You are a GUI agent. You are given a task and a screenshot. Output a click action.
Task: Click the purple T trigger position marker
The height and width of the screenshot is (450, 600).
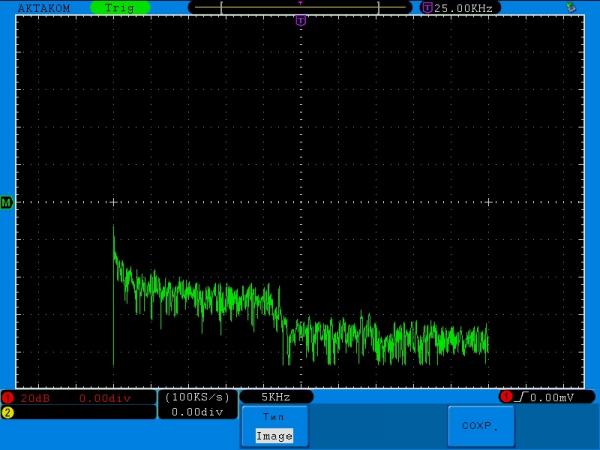pyautogui.click(x=301, y=21)
